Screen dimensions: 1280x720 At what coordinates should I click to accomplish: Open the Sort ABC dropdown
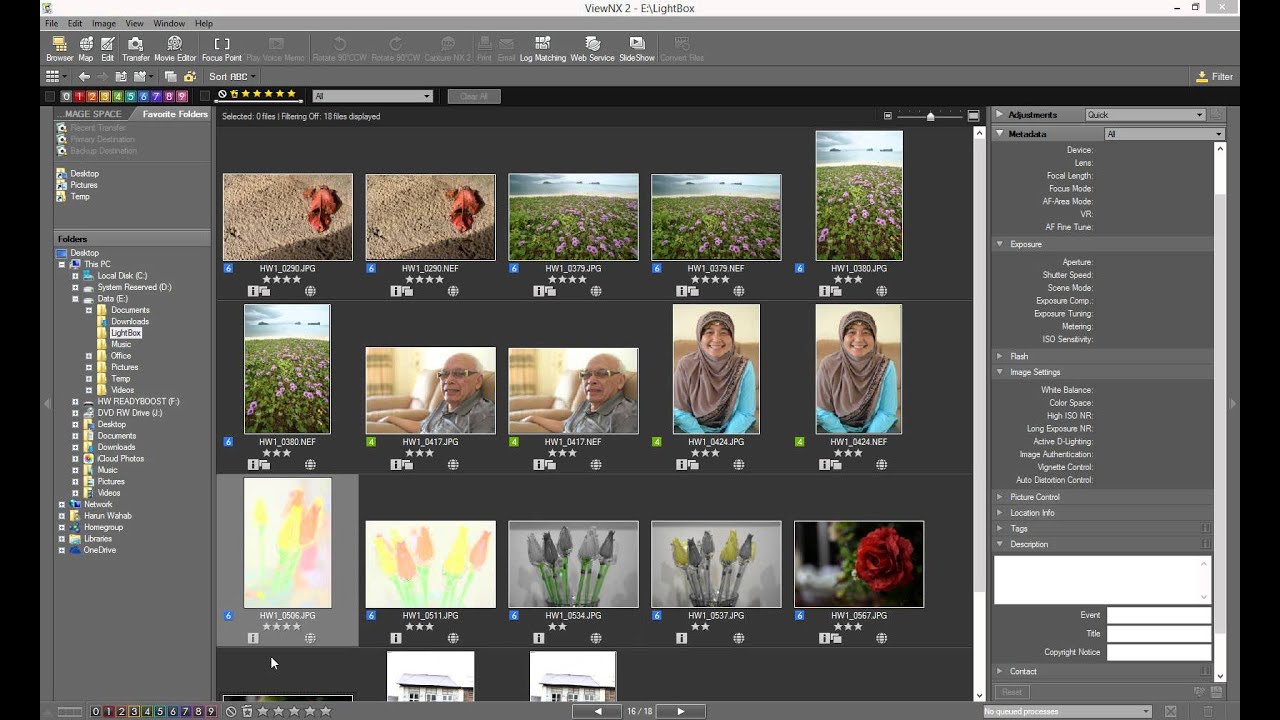231,76
